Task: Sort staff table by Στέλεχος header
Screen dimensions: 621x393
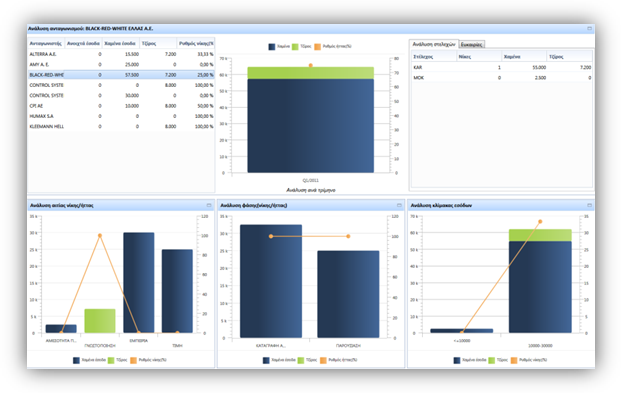Action: 434,57
